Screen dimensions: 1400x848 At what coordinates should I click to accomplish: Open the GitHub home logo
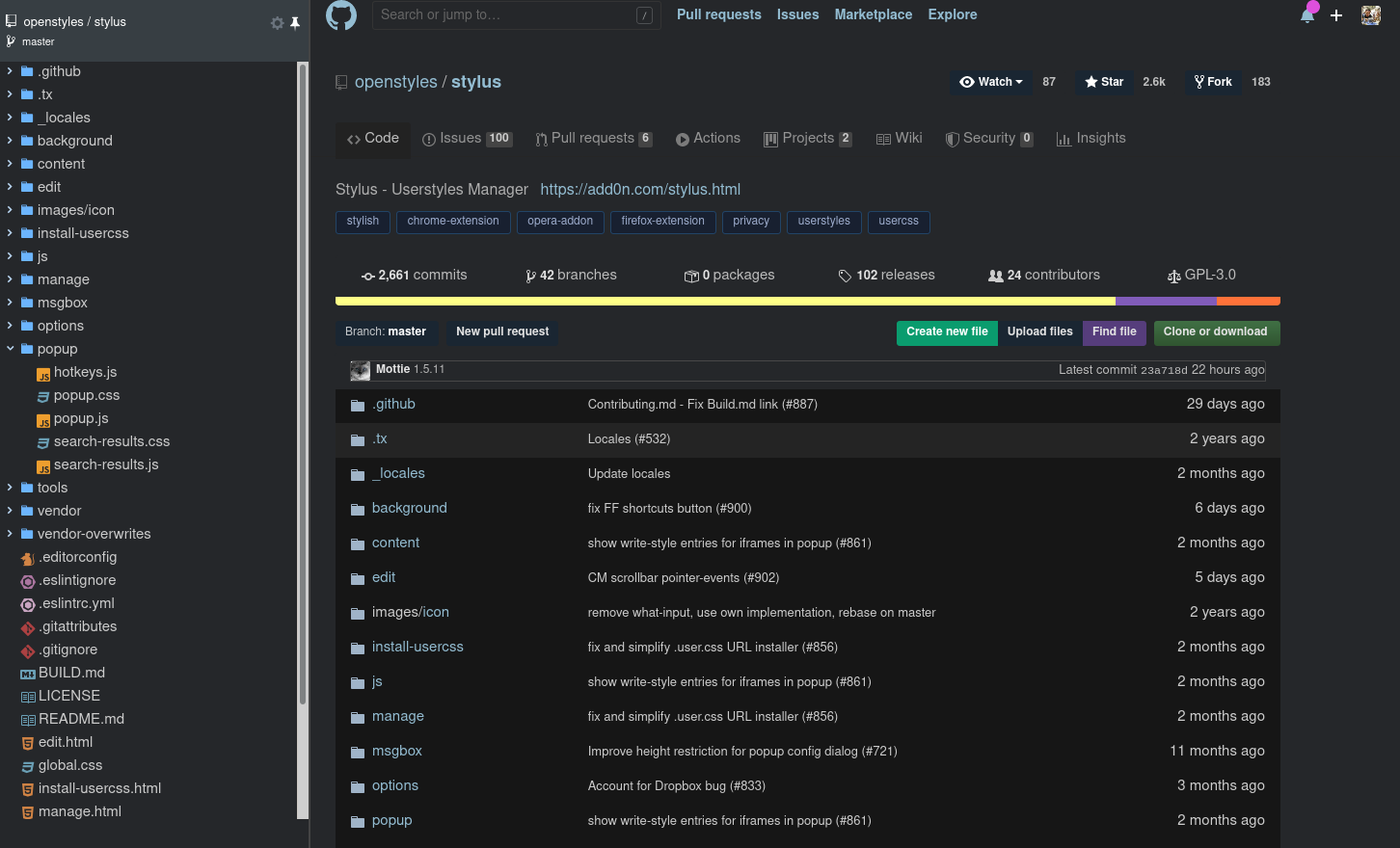[x=341, y=15]
